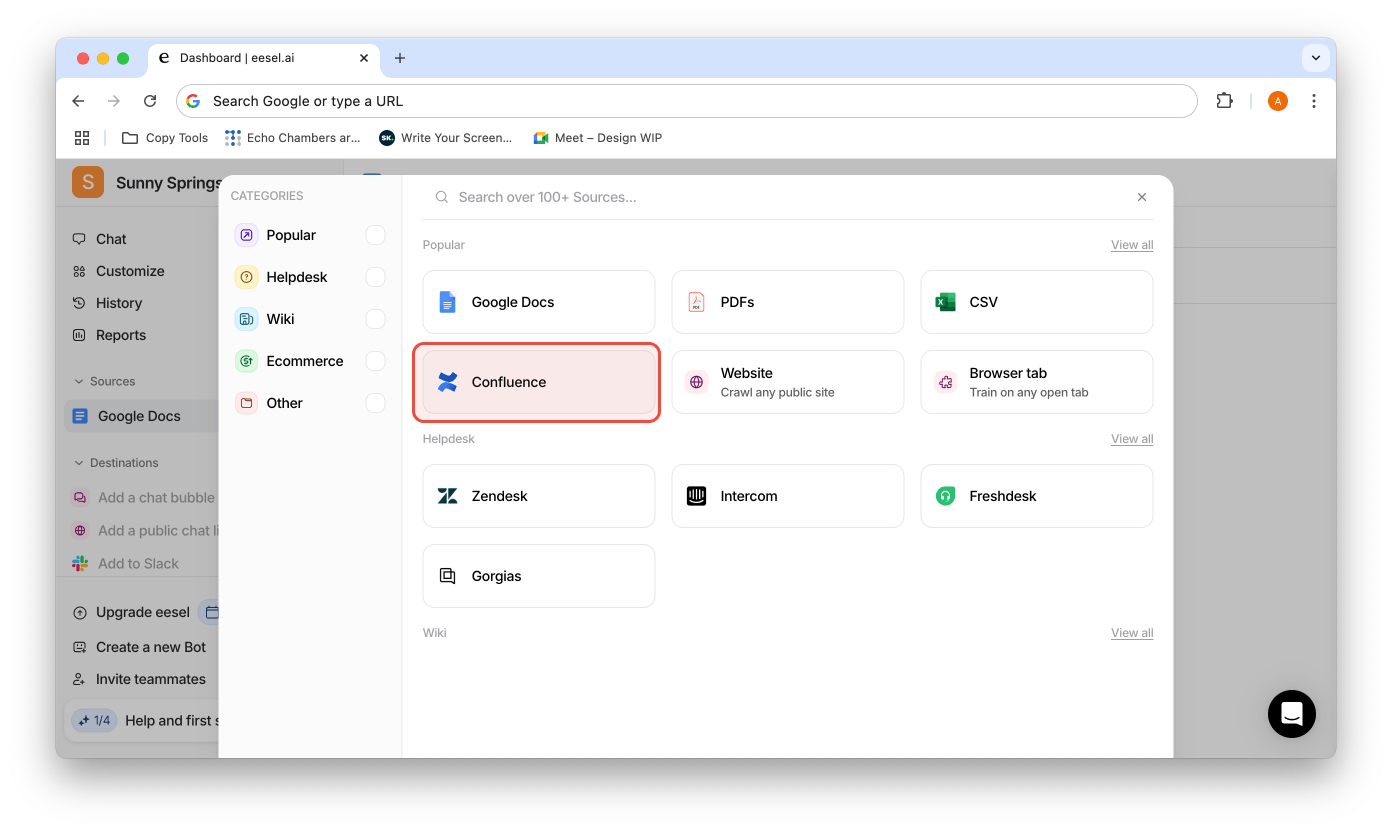The height and width of the screenshot is (832, 1392).
Task: Click the Wiki category icon
Action: tap(246, 319)
